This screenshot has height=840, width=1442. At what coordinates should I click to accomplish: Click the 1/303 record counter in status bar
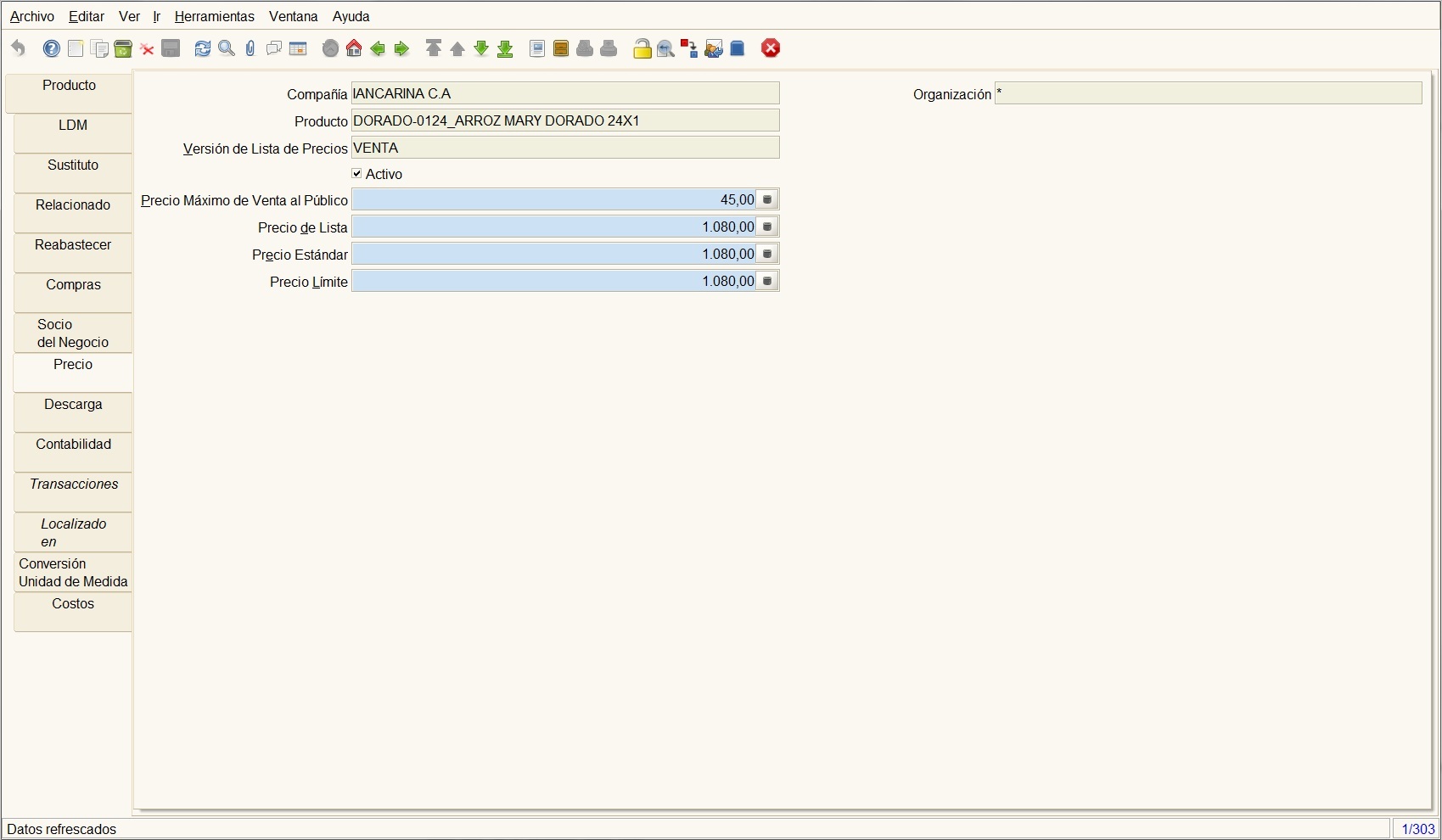(x=1417, y=829)
